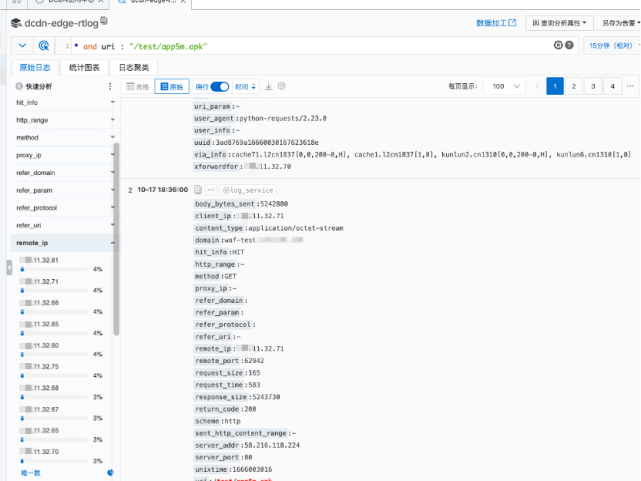Open the quick analysis three-dot menu
The height and width of the screenshot is (481, 641).
(111, 87)
